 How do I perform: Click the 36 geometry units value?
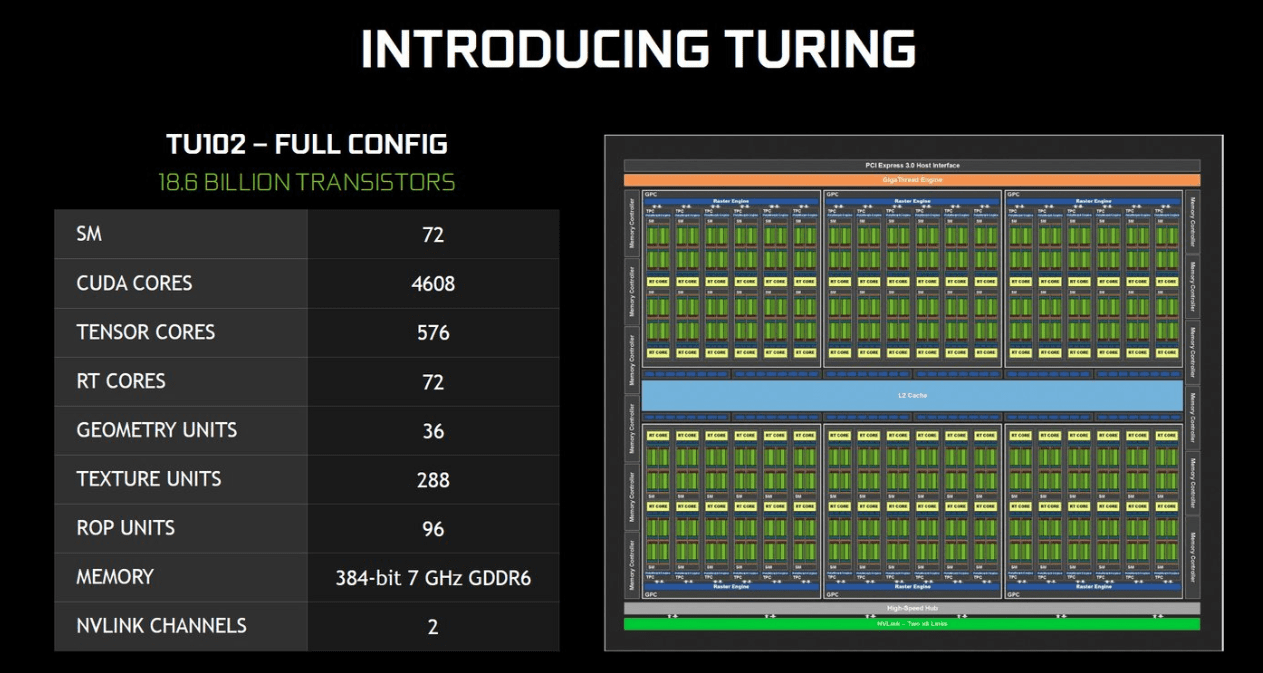[433, 431]
